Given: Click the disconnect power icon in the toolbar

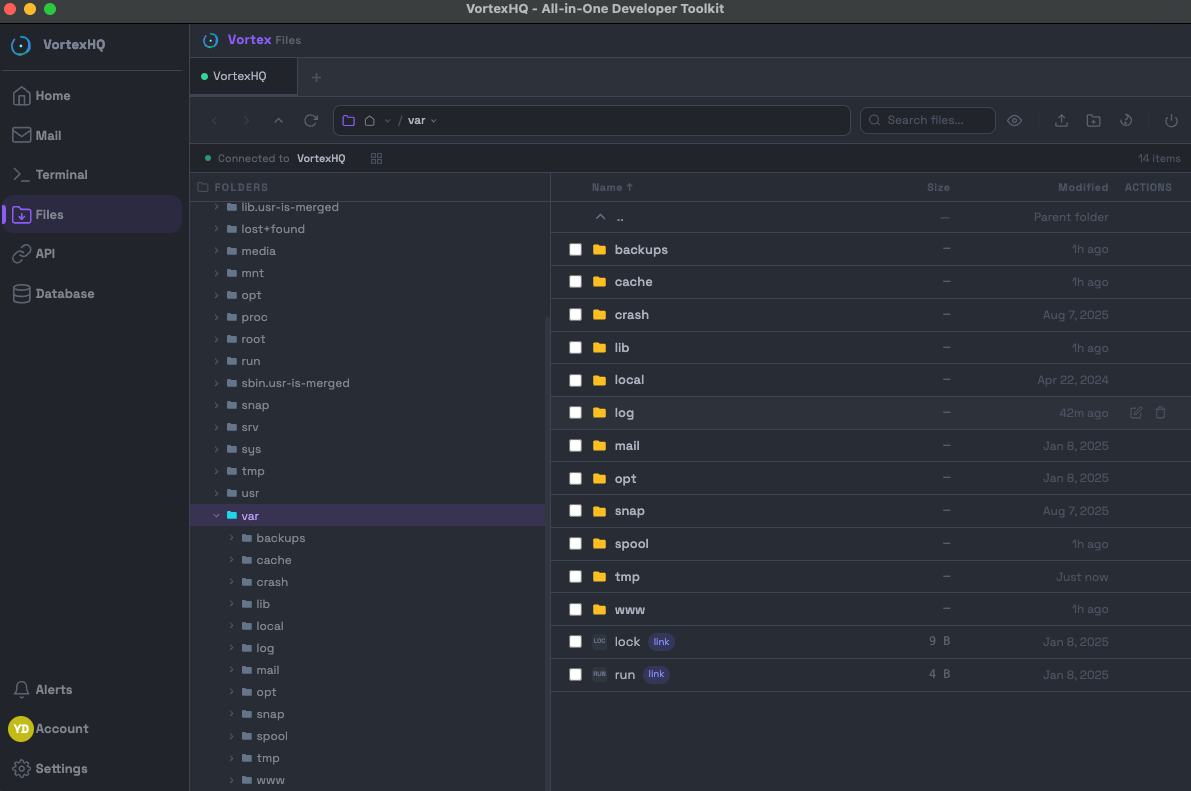Looking at the screenshot, I should 1169,120.
